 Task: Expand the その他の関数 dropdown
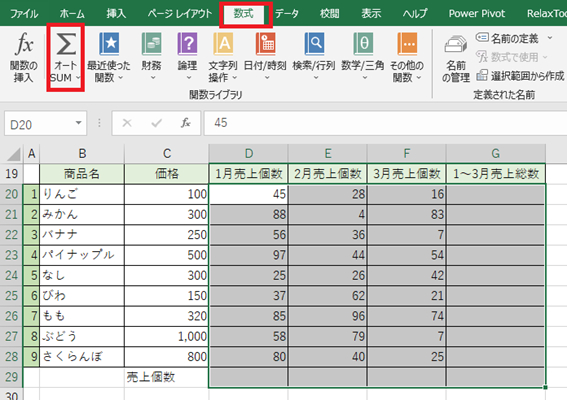[419, 77]
